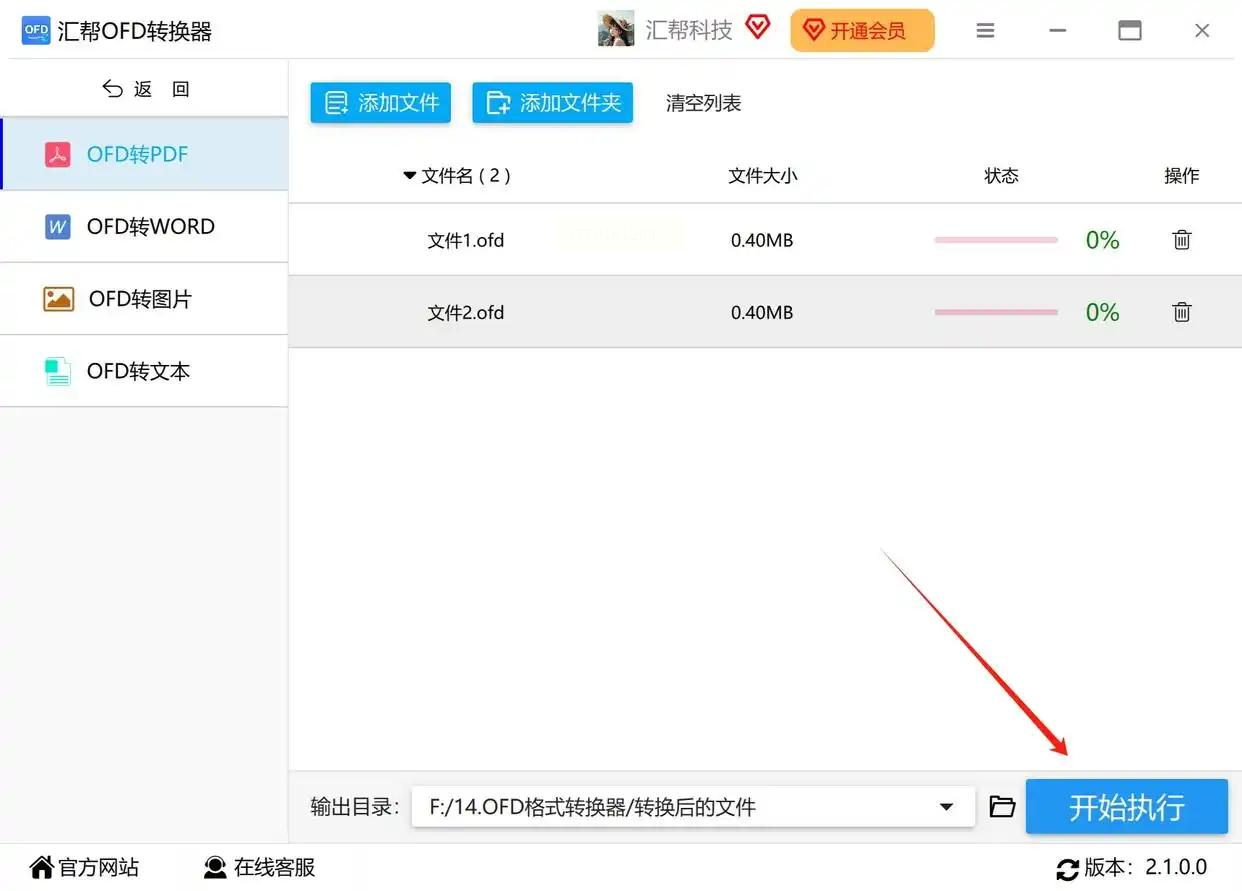Click the text document icon beside OFD转文本
Image resolution: width=1242 pixels, height=891 pixels.
point(58,371)
